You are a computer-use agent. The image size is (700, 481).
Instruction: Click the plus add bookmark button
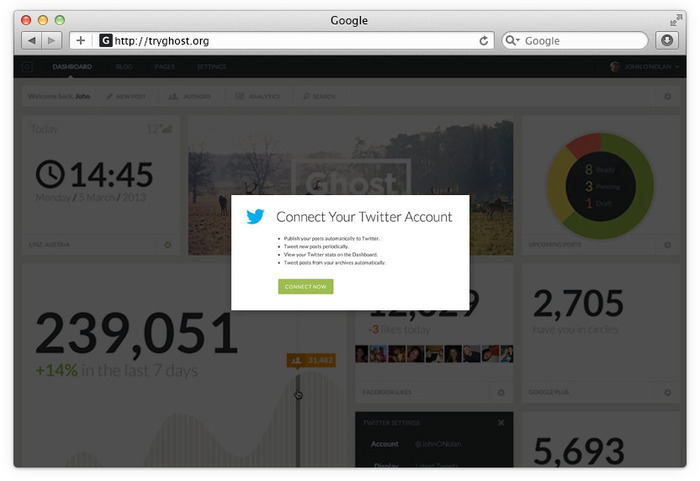point(81,41)
